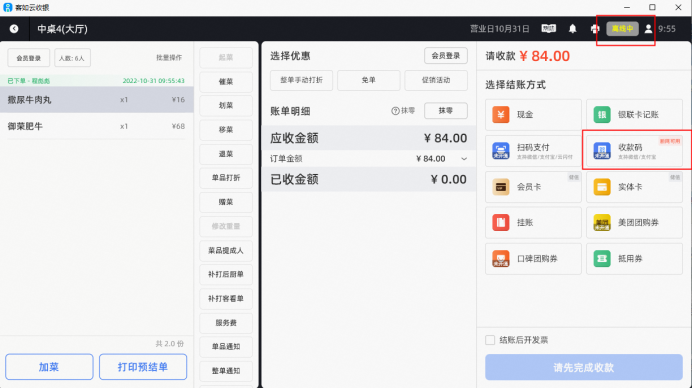This screenshot has width=692, height=389.
Task: Click the 起菜 action button
Action: click(x=226, y=57)
